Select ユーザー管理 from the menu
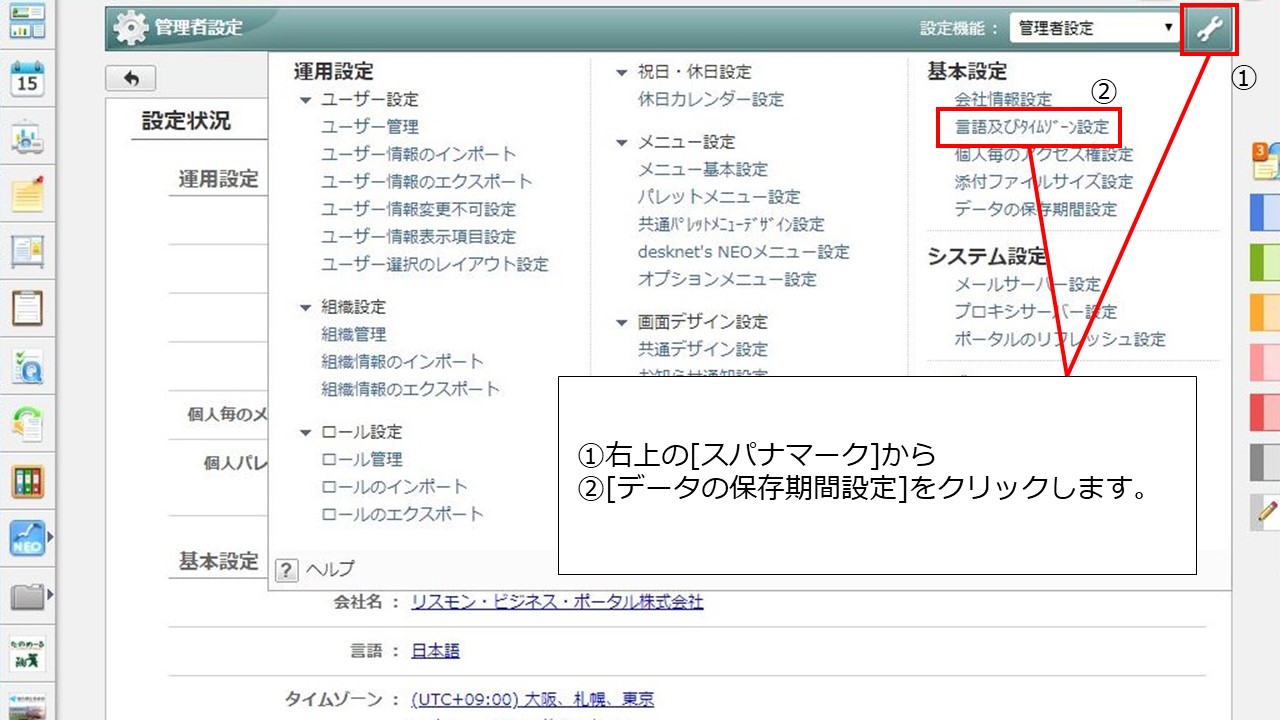1280x720 pixels. point(370,127)
